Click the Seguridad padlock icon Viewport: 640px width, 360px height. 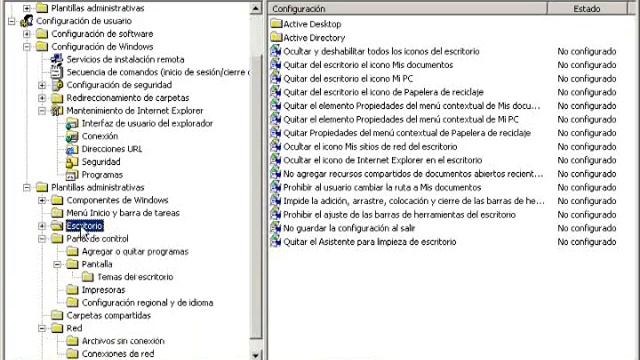pyautogui.click(x=72, y=162)
